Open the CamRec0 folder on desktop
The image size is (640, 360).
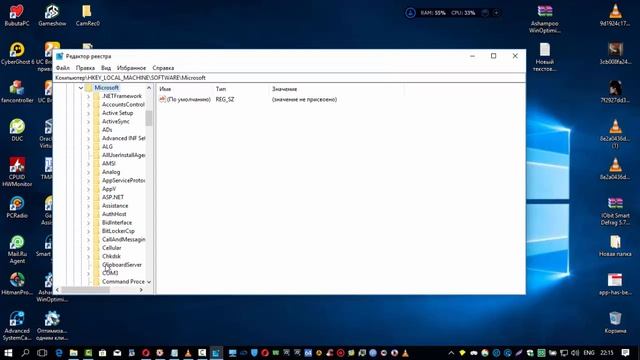tap(87, 15)
